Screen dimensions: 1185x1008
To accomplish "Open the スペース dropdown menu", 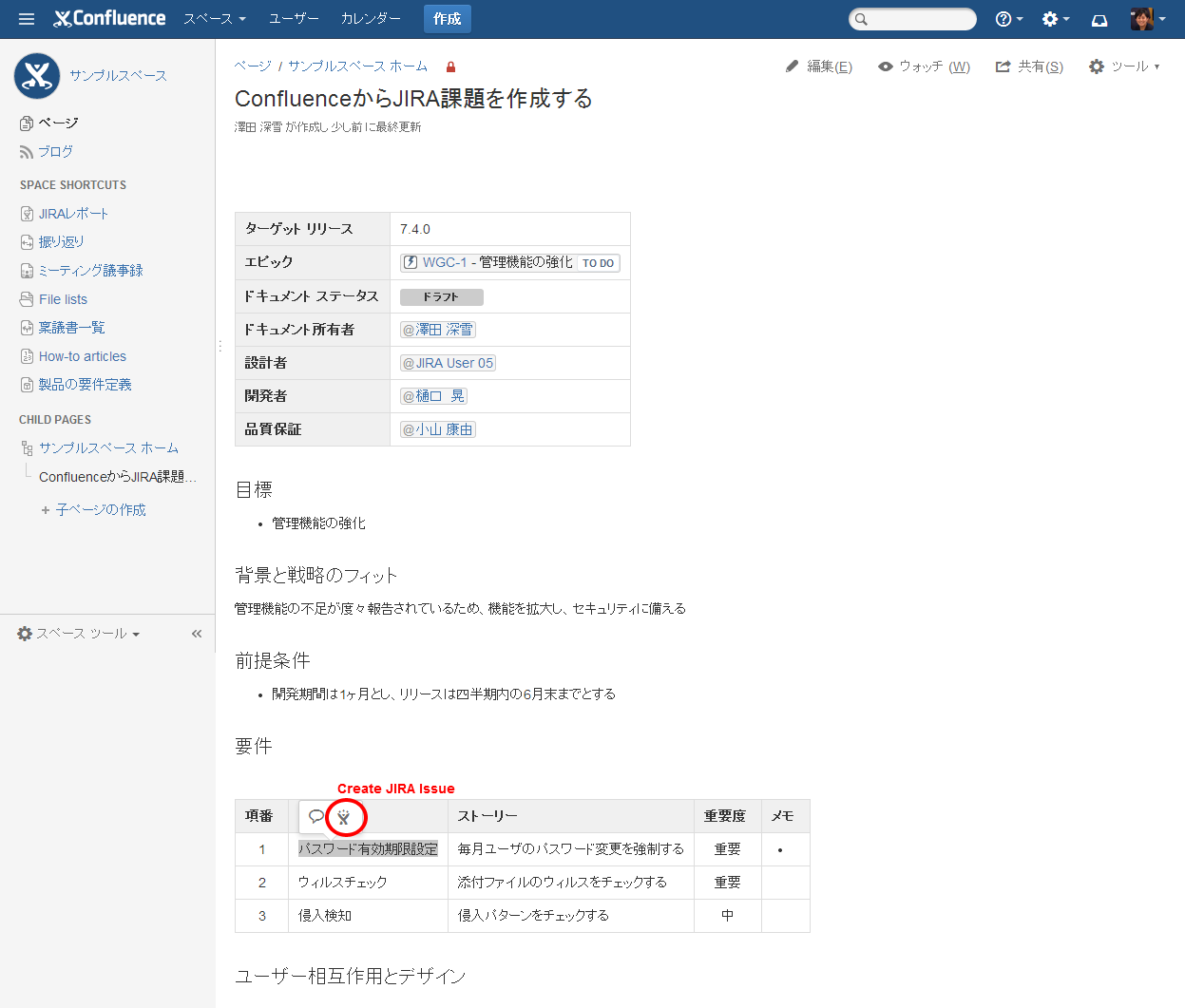I will (215, 19).
